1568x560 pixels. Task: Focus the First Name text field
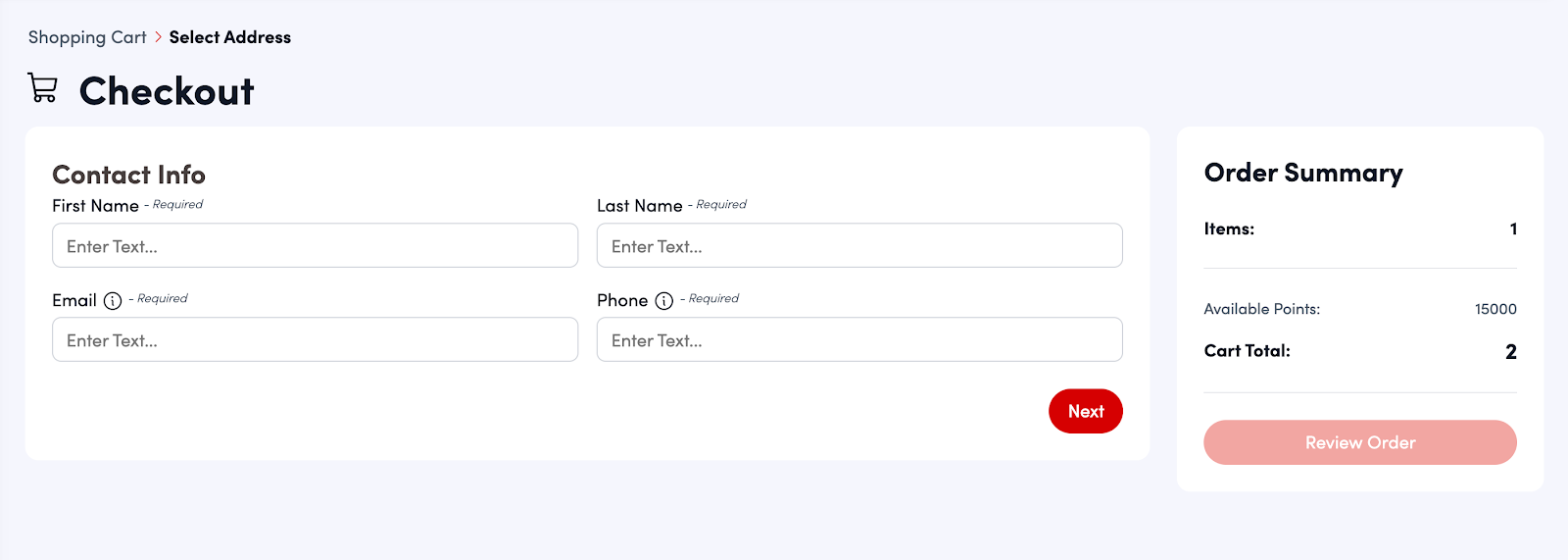(x=315, y=245)
